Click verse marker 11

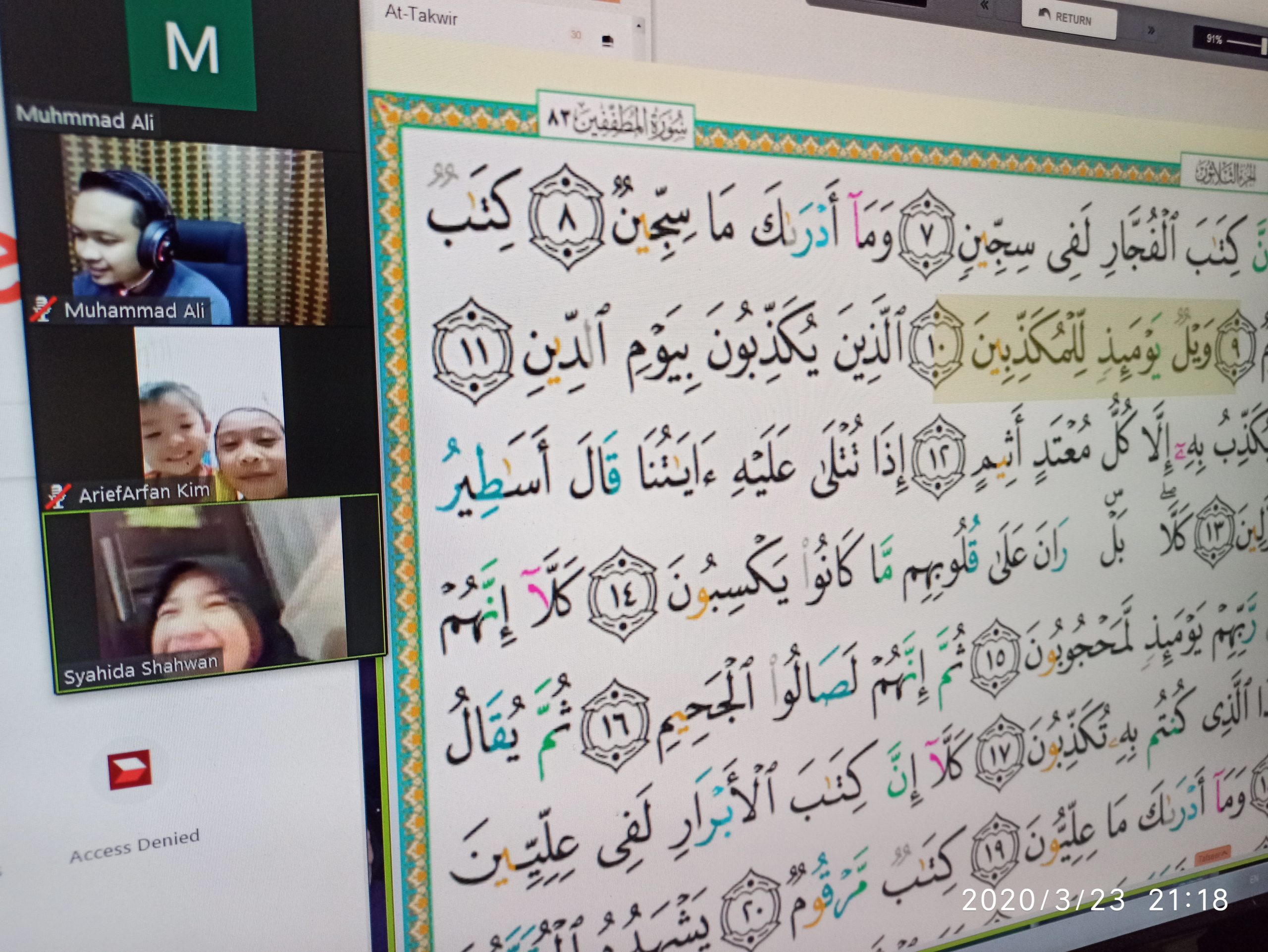473,351
